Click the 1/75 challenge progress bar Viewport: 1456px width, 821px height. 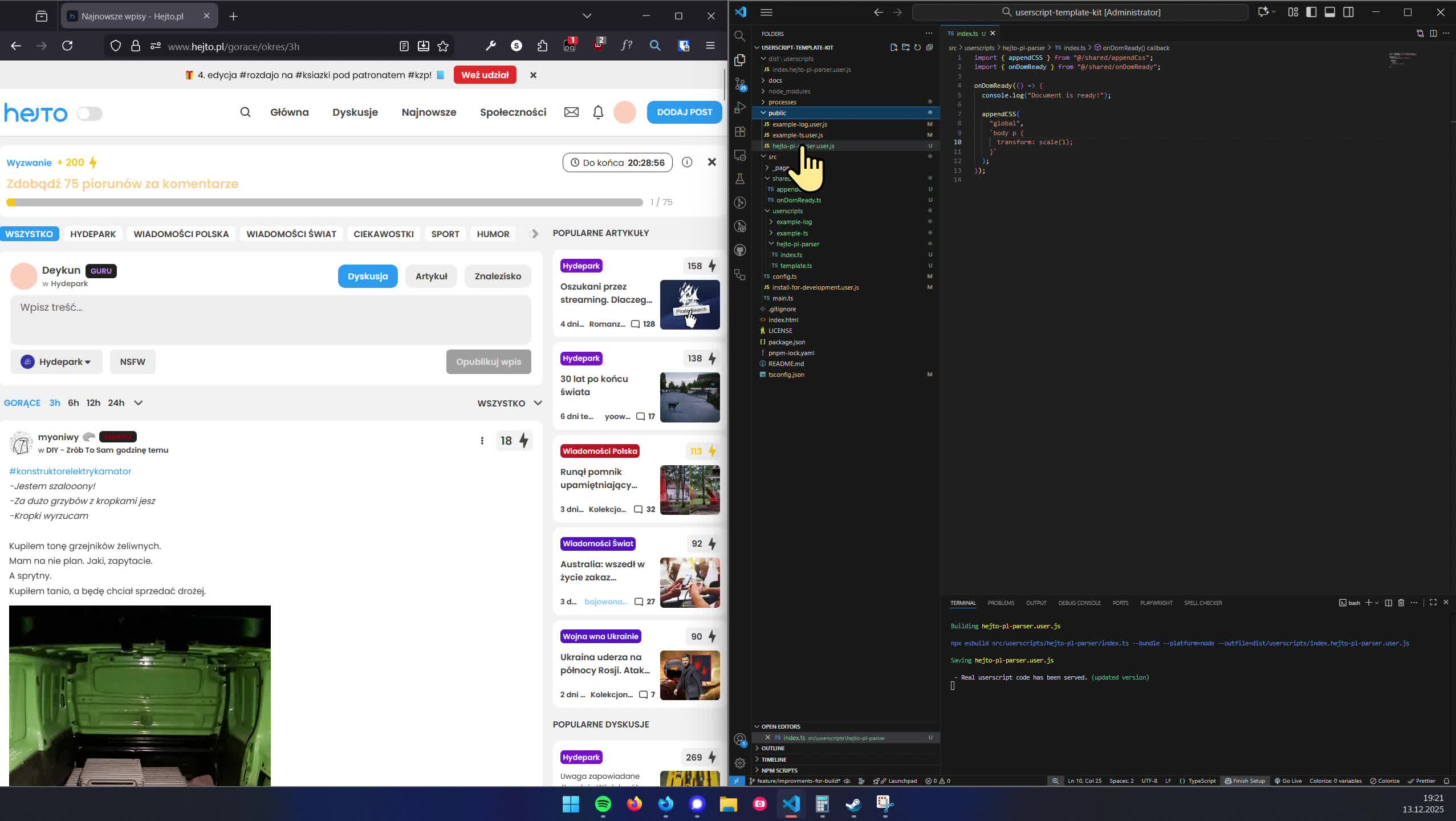tap(328, 201)
